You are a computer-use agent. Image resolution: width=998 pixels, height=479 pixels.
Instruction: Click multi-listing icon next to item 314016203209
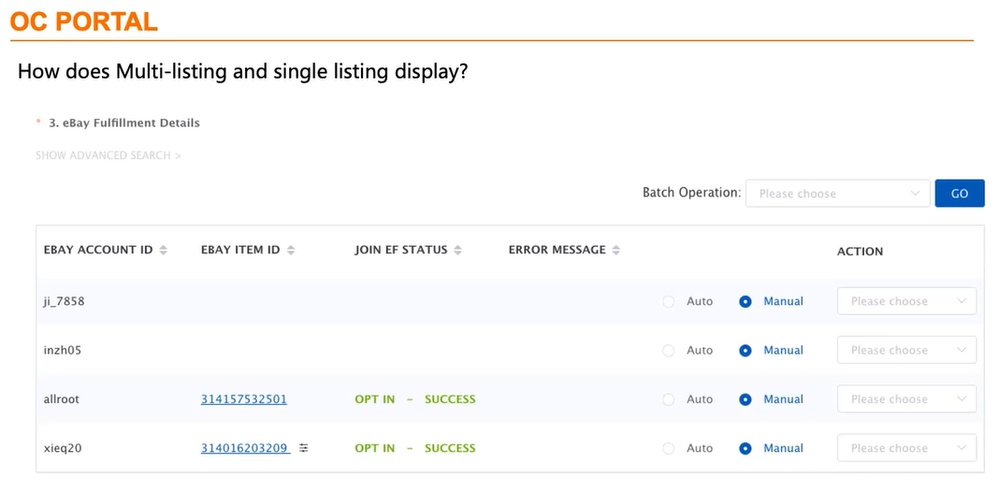click(x=304, y=448)
